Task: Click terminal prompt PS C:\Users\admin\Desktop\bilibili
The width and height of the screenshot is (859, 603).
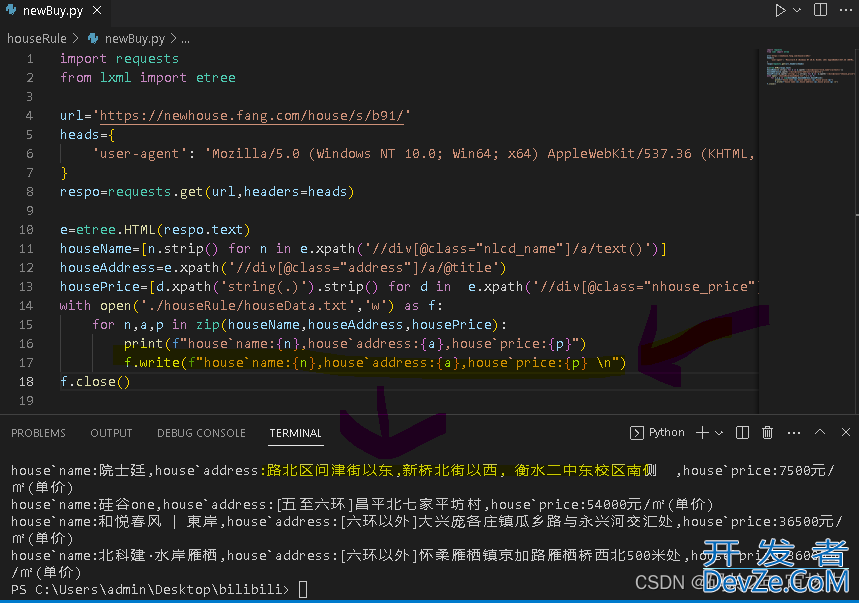Action: click(150, 589)
